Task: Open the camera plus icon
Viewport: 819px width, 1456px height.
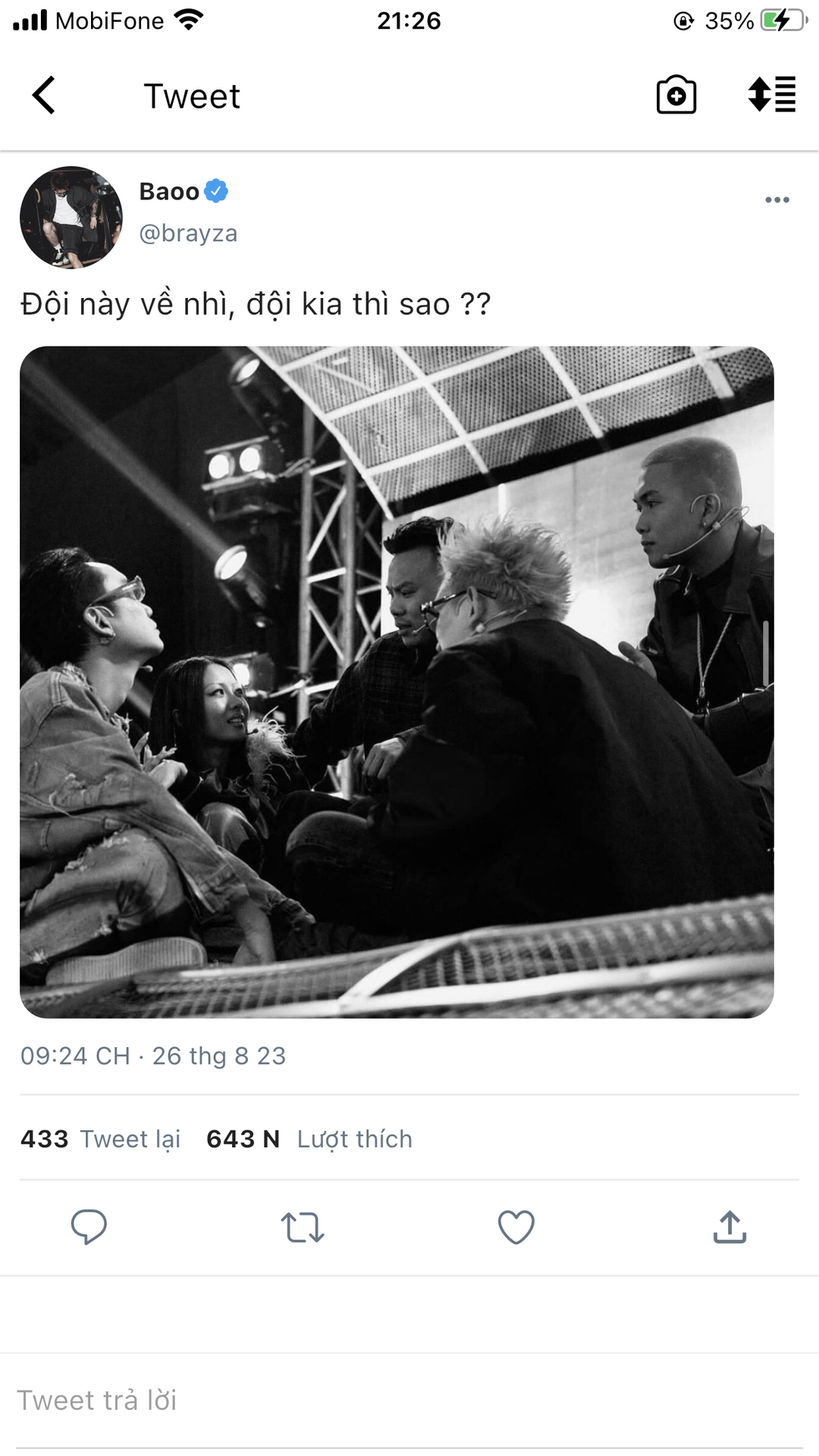Action: (x=676, y=96)
